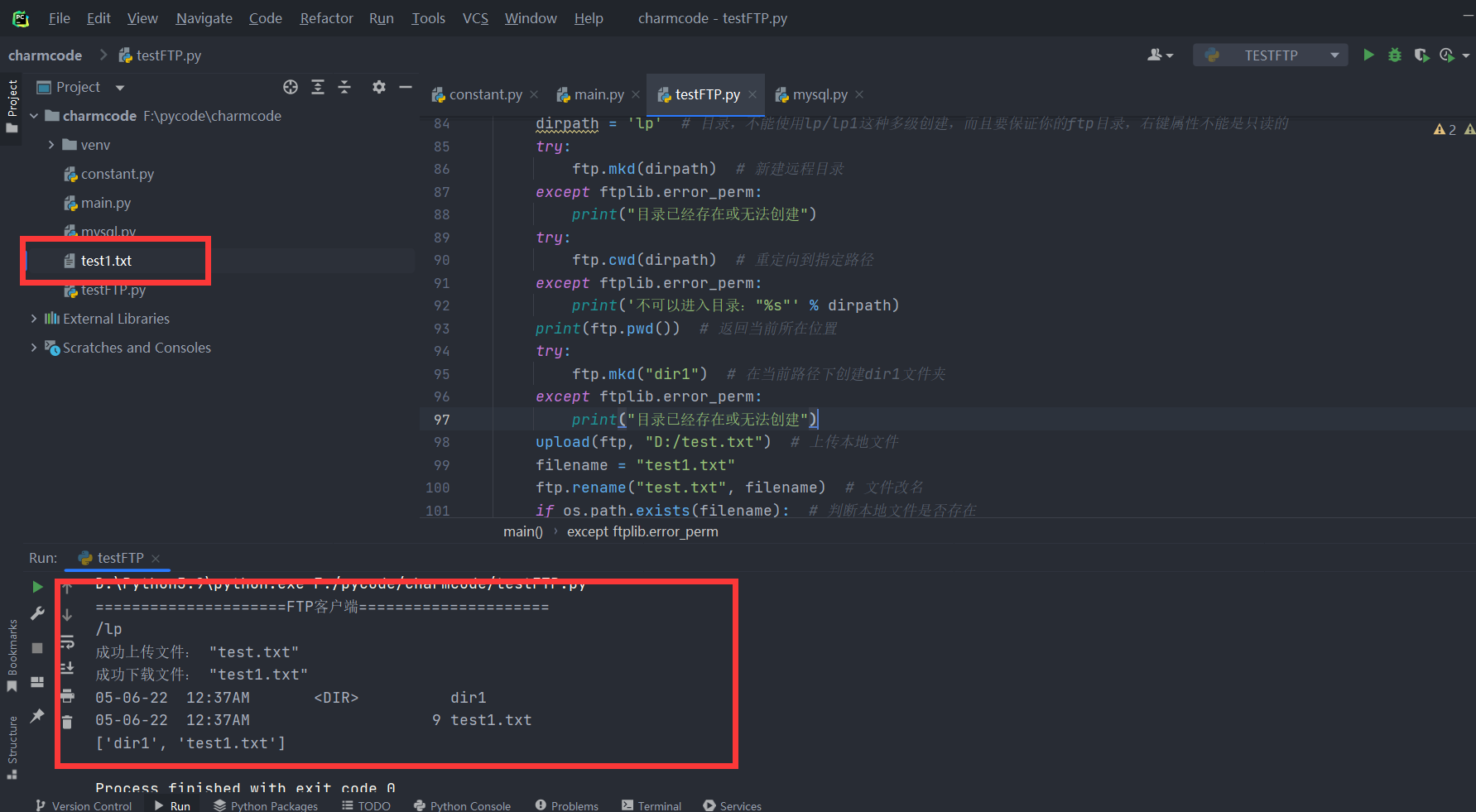Viewport: 1476px width, 812px height.
Task: Rerun the testFTP run with green arrow
Action: pos(36,586)
